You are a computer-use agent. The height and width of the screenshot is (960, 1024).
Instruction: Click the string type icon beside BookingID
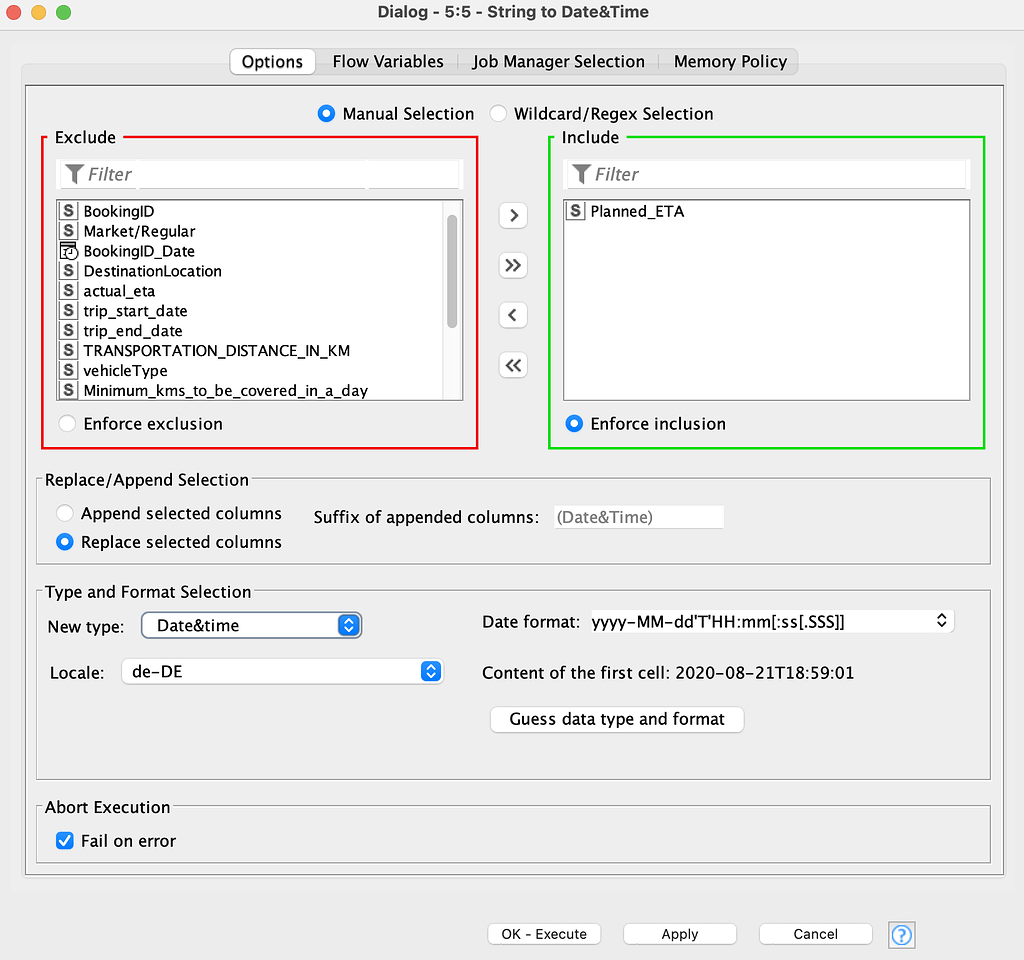[x=67, y=211]
